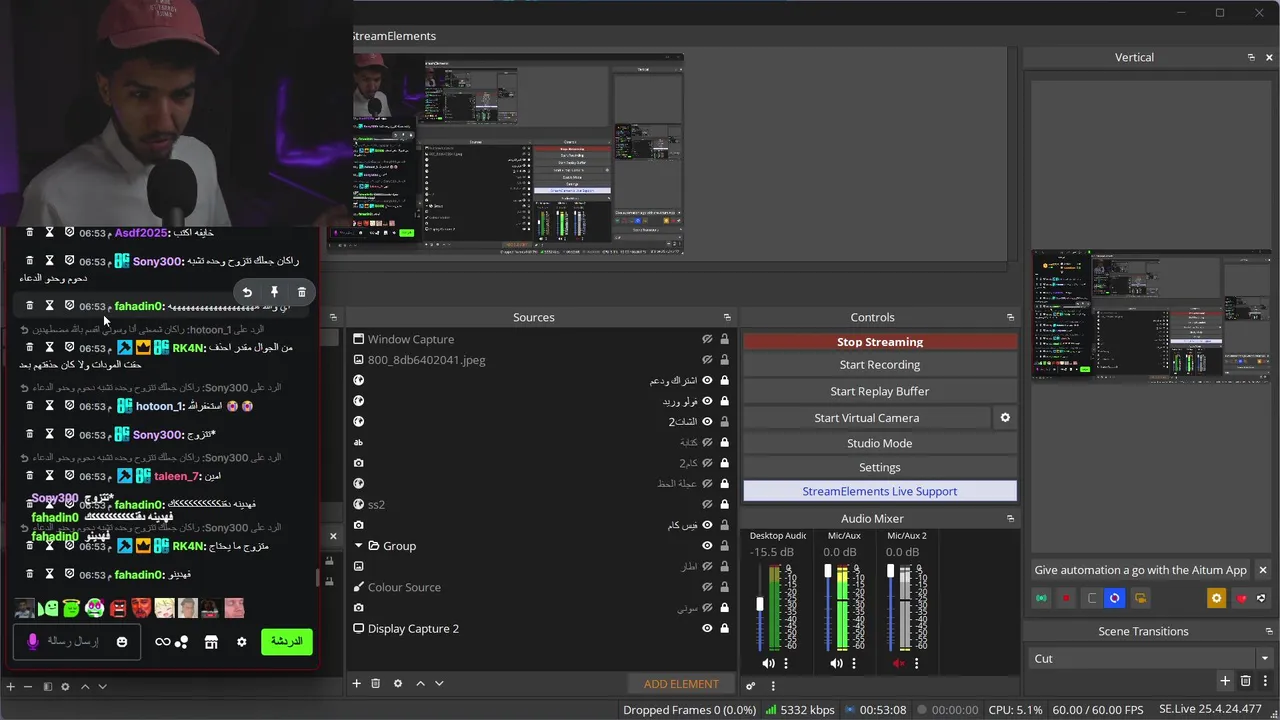Mute the Desktop Audio speaker icon
The width and height of the screenshot is (1280, 720).
point(768,663)
